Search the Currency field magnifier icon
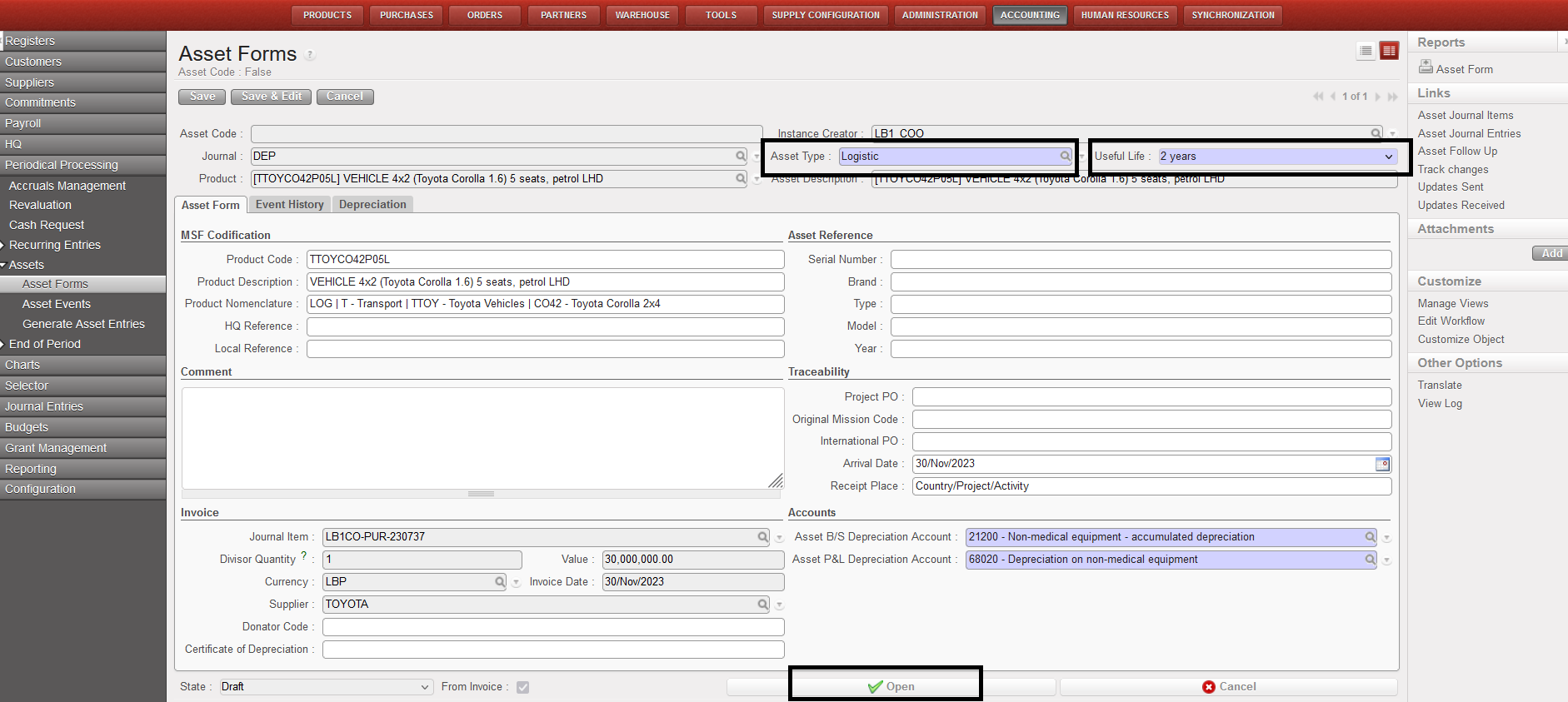 [x=500, y=581]
